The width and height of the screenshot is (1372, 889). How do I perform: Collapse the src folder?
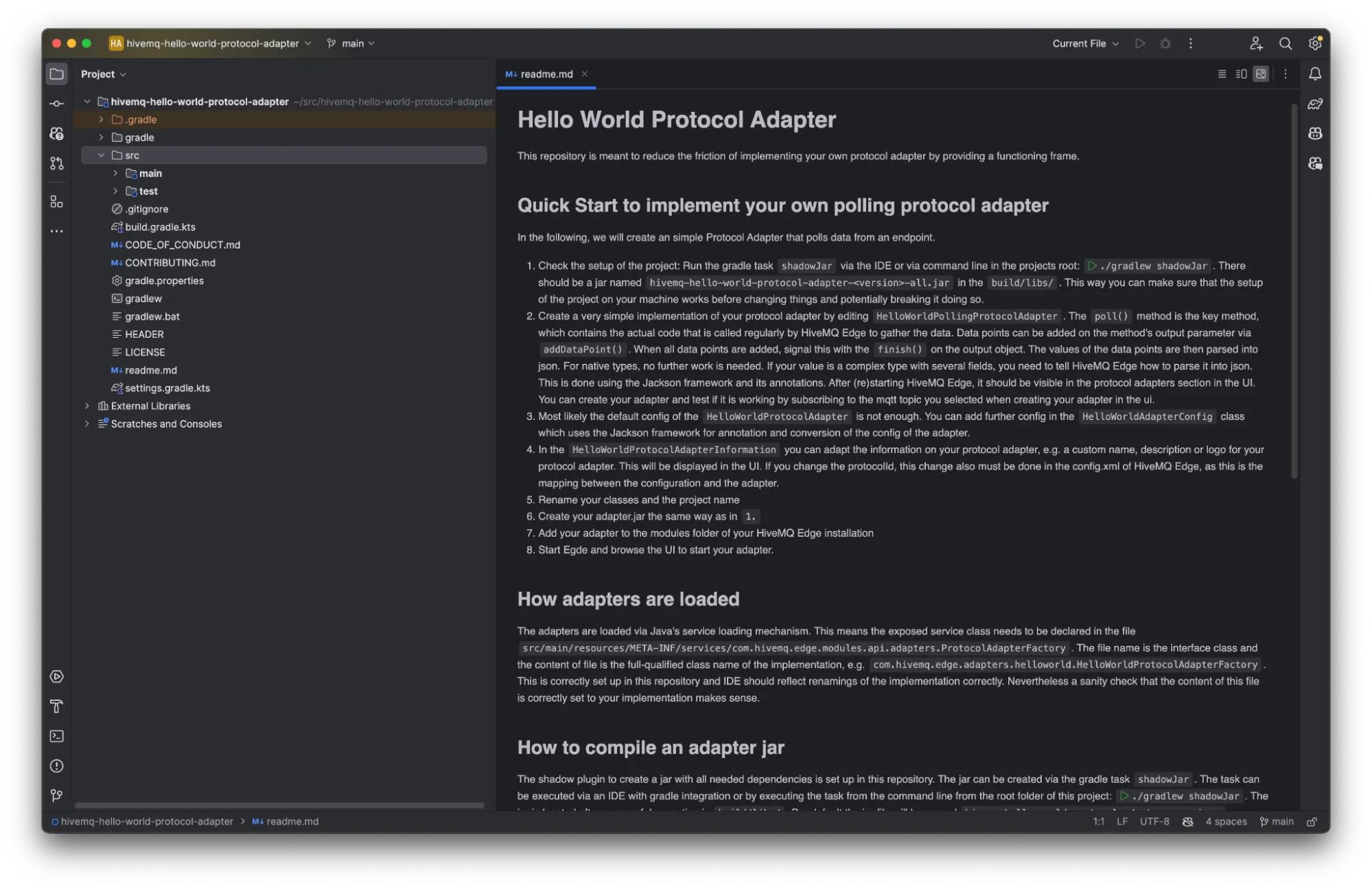pos(101,155)
